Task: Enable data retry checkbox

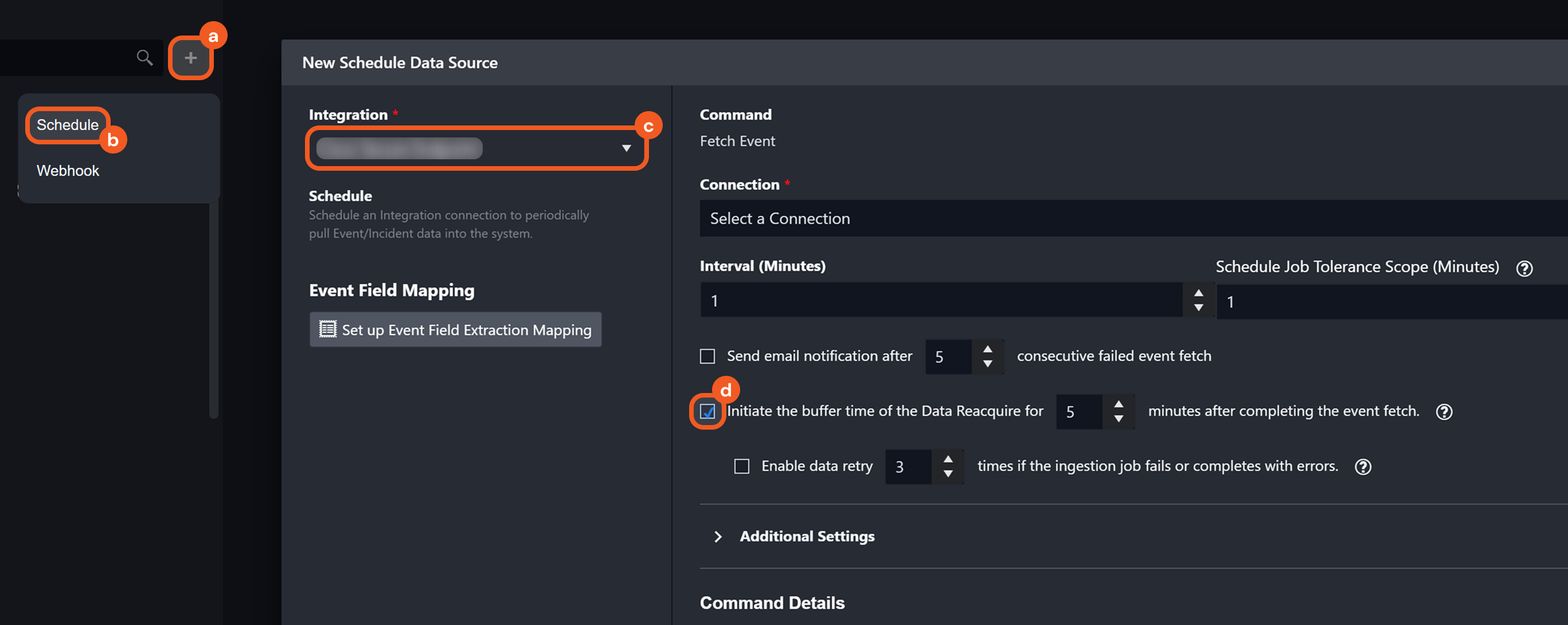Action: point(741,466)
